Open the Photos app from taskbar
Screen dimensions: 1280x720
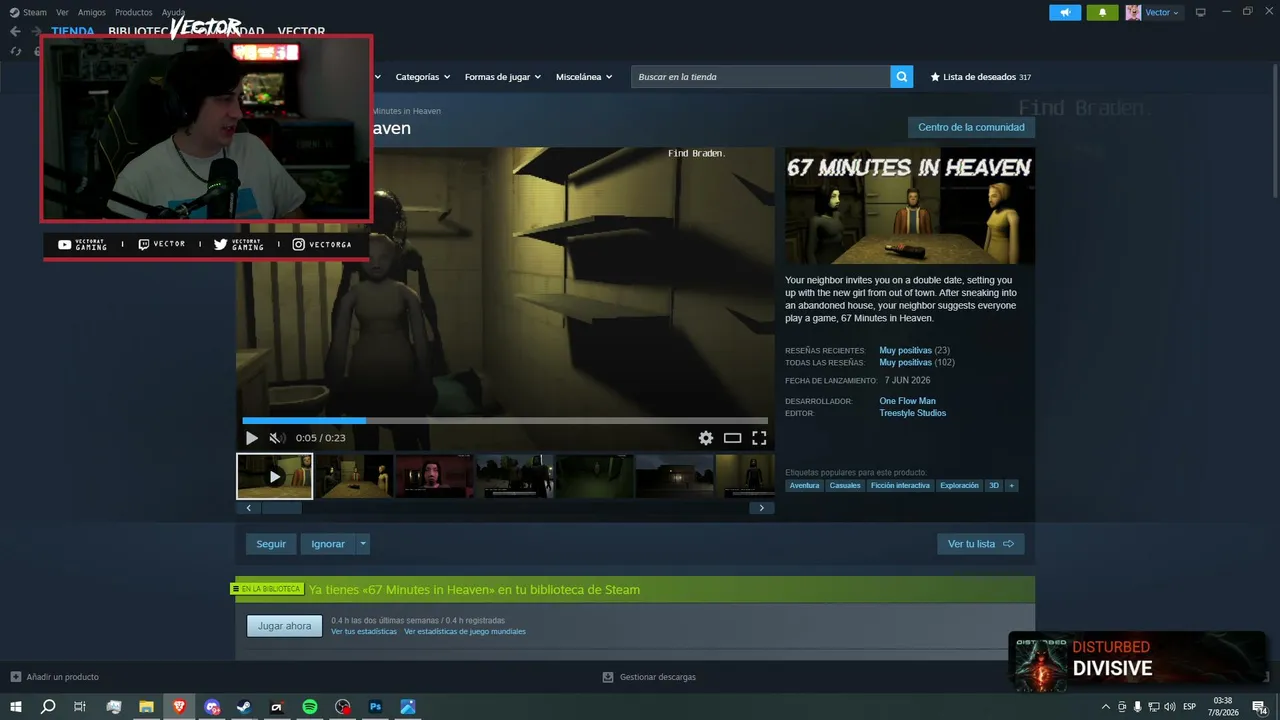pyautogui.click(x=408, y=707)
